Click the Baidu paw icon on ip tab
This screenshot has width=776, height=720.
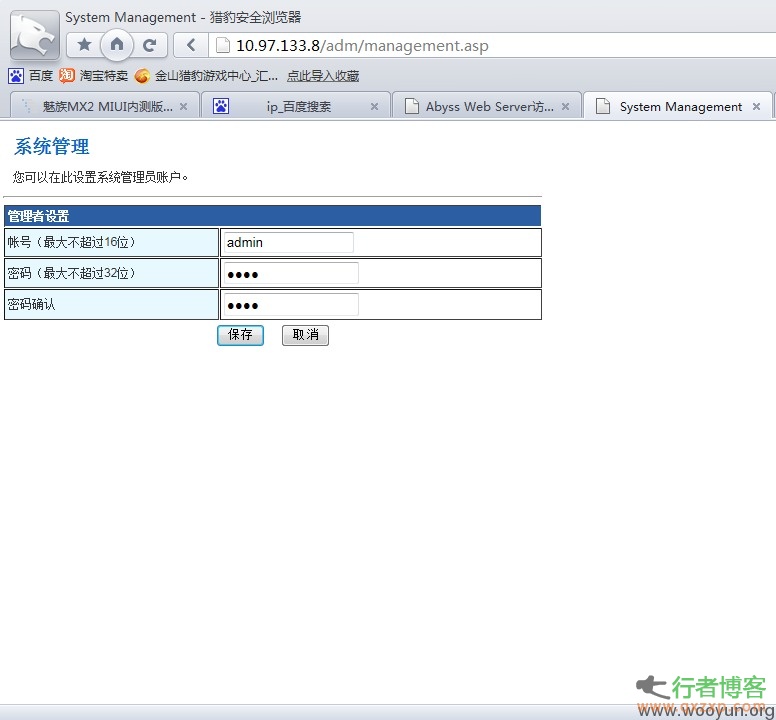(221, 106)
